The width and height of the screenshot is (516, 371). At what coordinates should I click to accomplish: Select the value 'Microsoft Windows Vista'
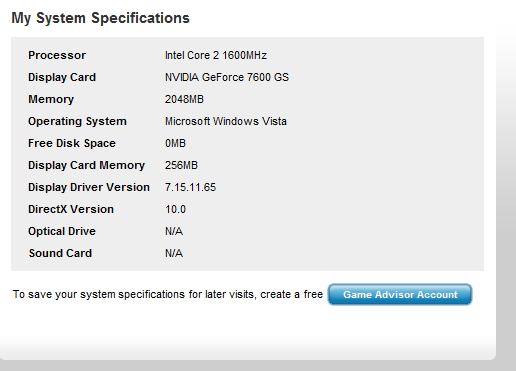pyautogui.click(x=226, y=121)
